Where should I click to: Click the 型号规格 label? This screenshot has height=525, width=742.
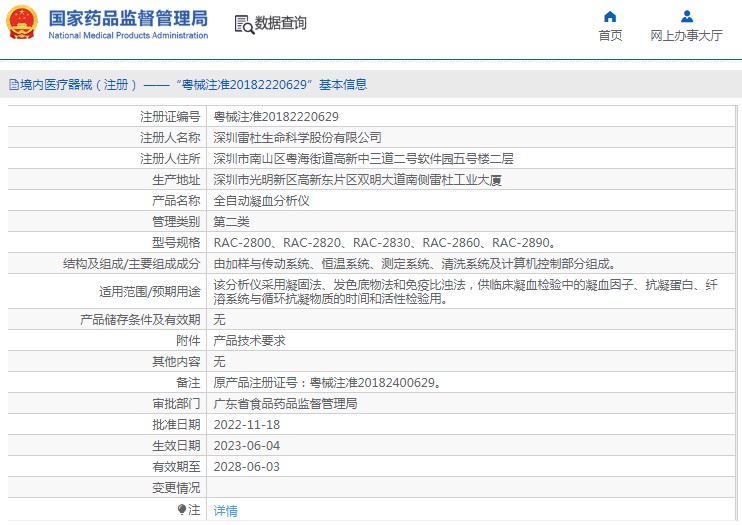(176, 243)
